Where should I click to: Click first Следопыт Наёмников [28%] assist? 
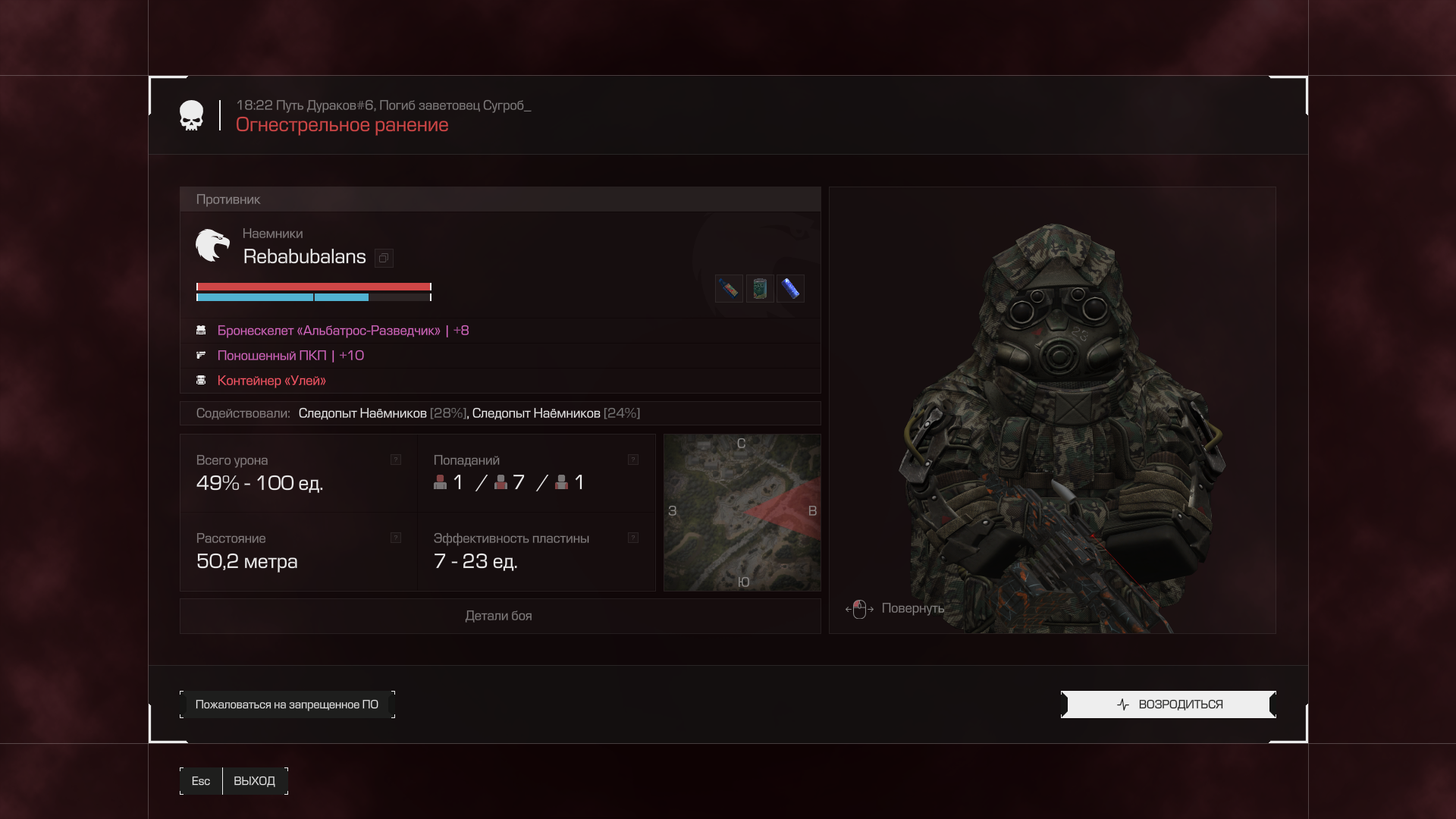point(382,413)
